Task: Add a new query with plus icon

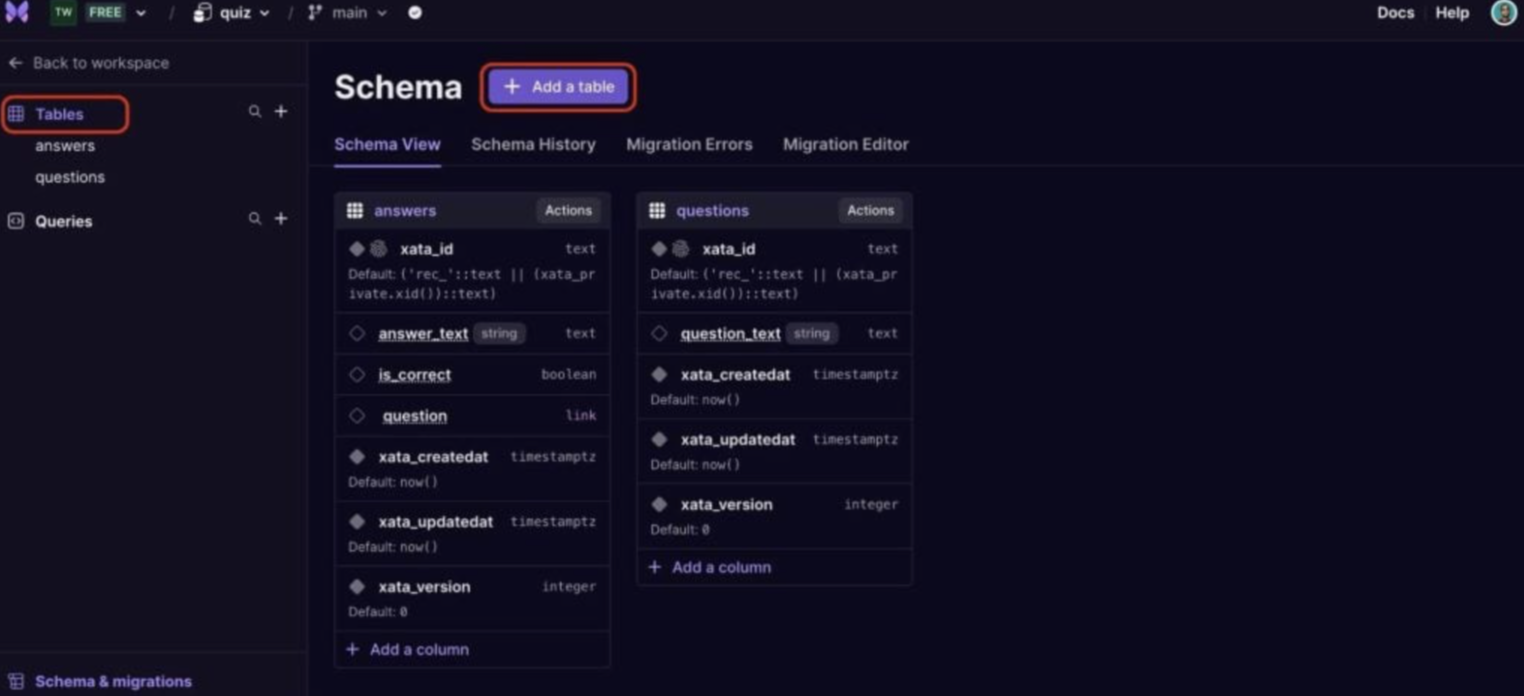Action: [281, 219]
